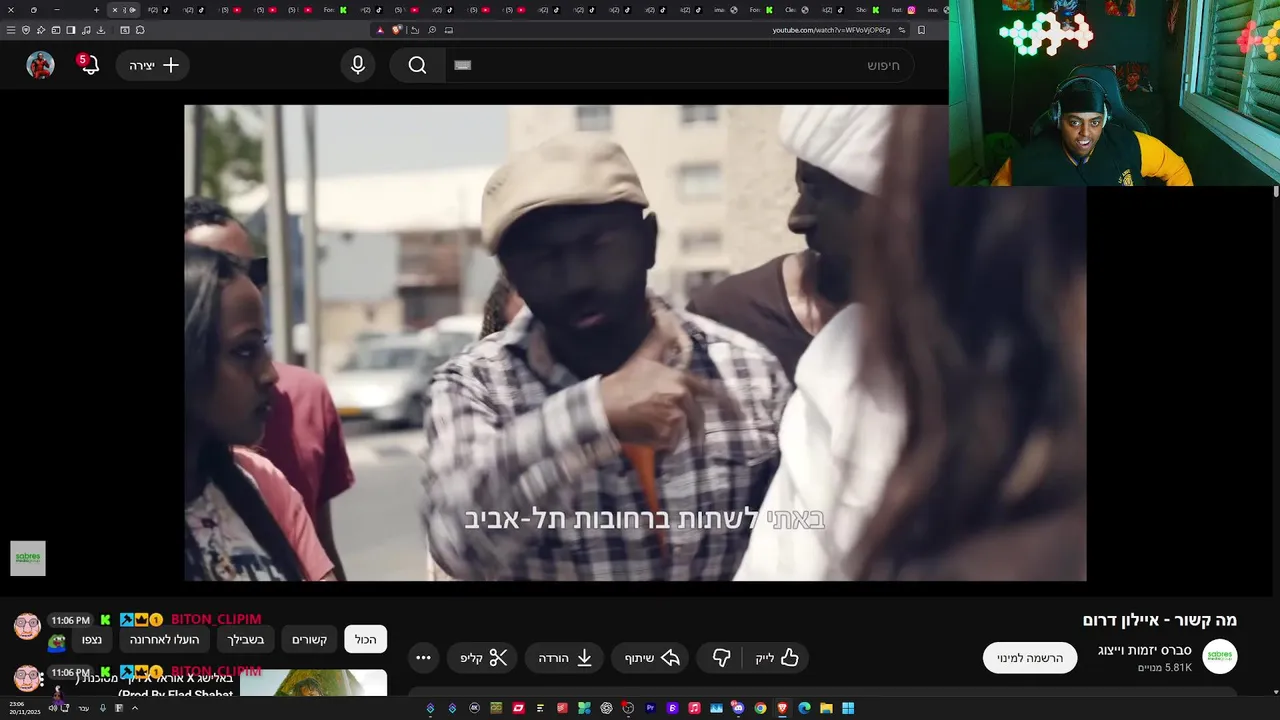Click the YouTube search magnifier button

pyautogui.click(x=417, y=65)
